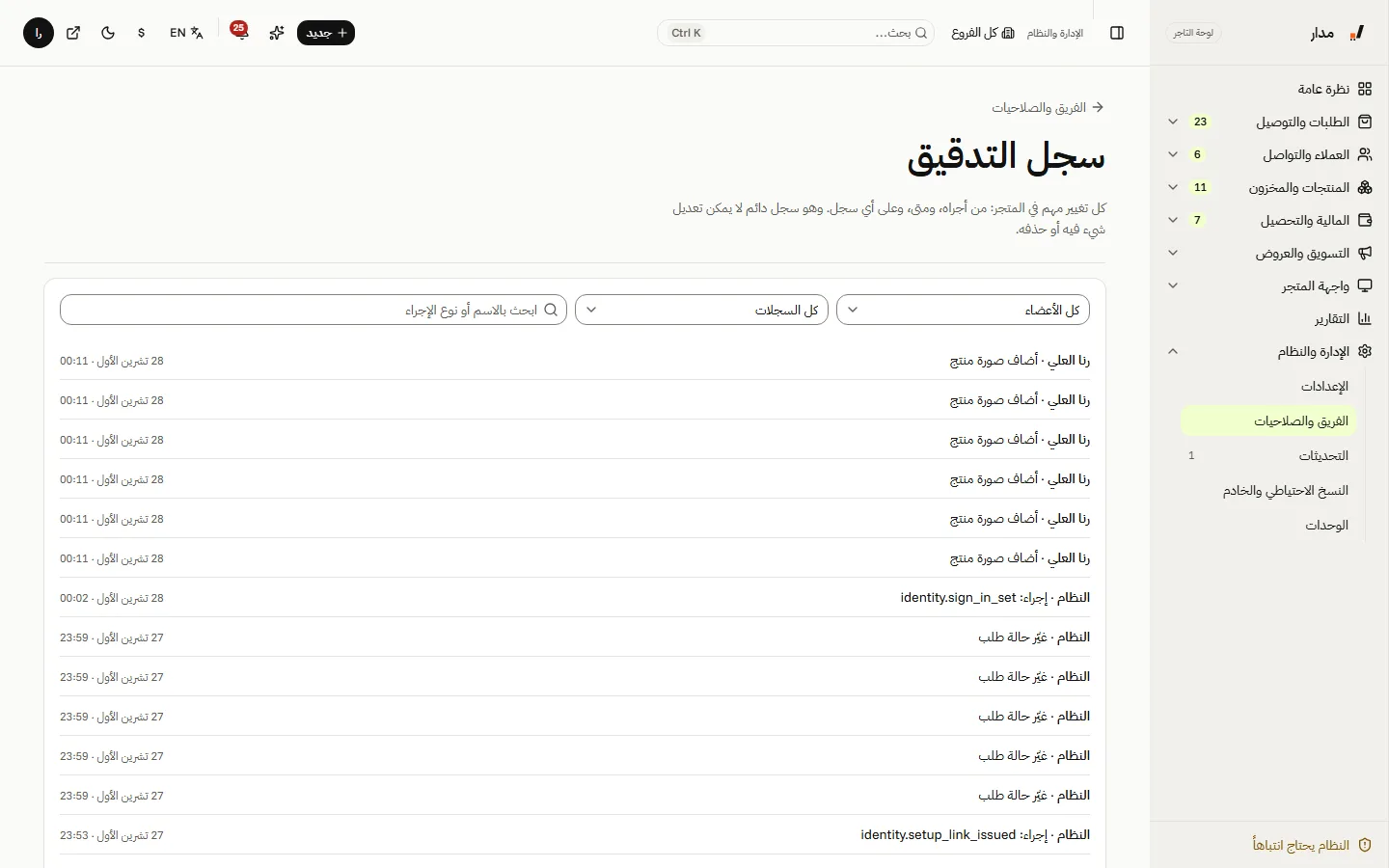
Task: Open the user avatar menu
Action: pyautogui.click(x=39, y=33)
